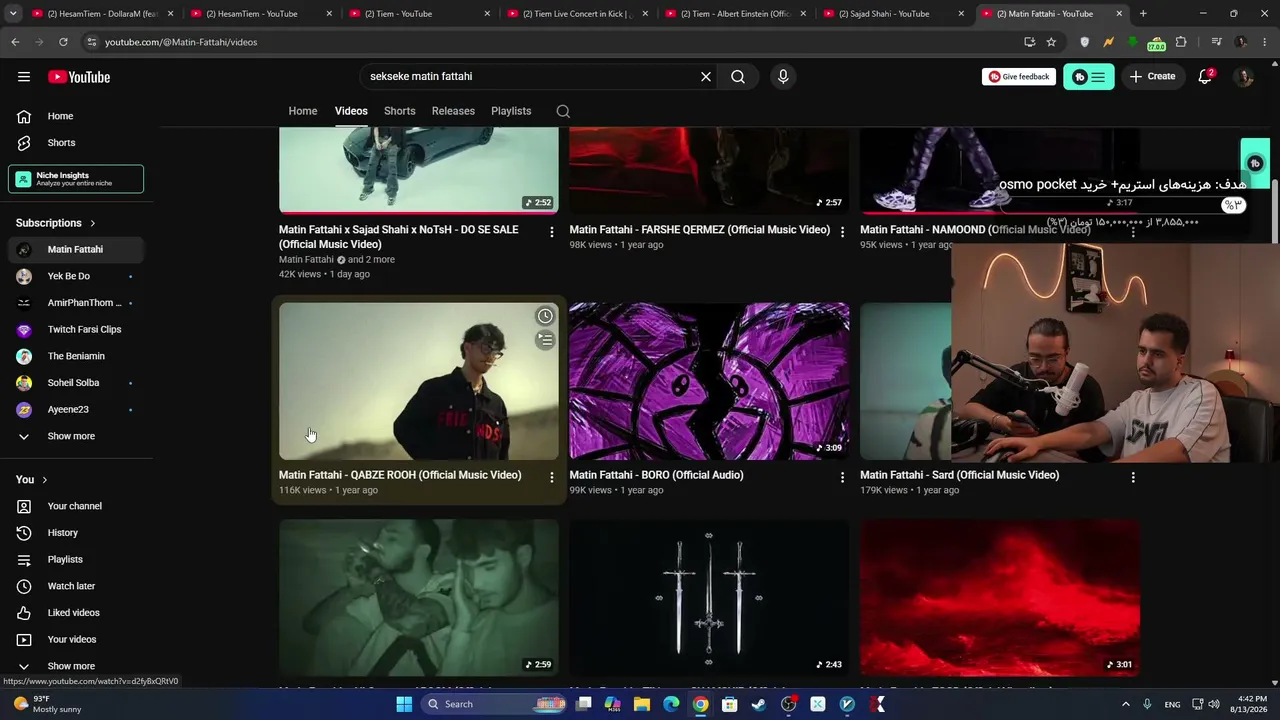Image resolution: width=1280 pixels, height=720 pixels.
Task: Start voice search with the microphone icon
Action: 783,76
